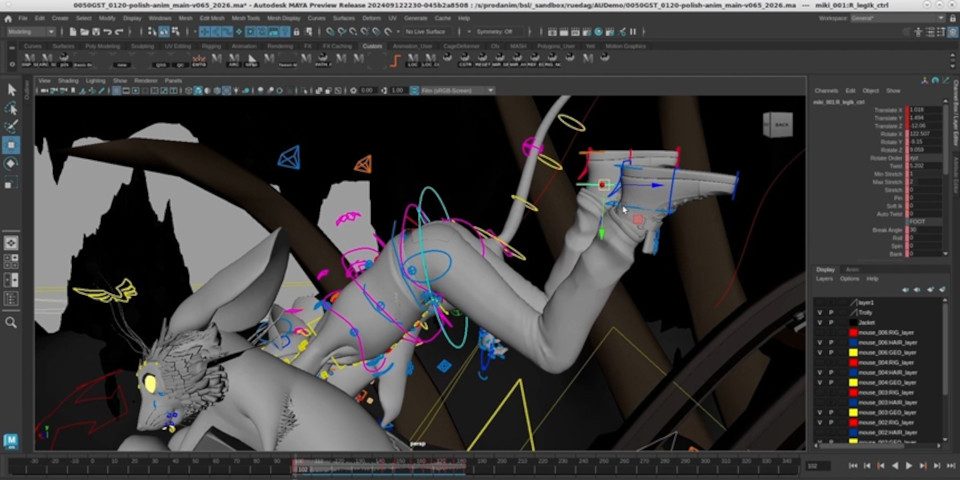Click the search magnifier in left sidebar
The image size is (960, 480).
coord(11,322)
